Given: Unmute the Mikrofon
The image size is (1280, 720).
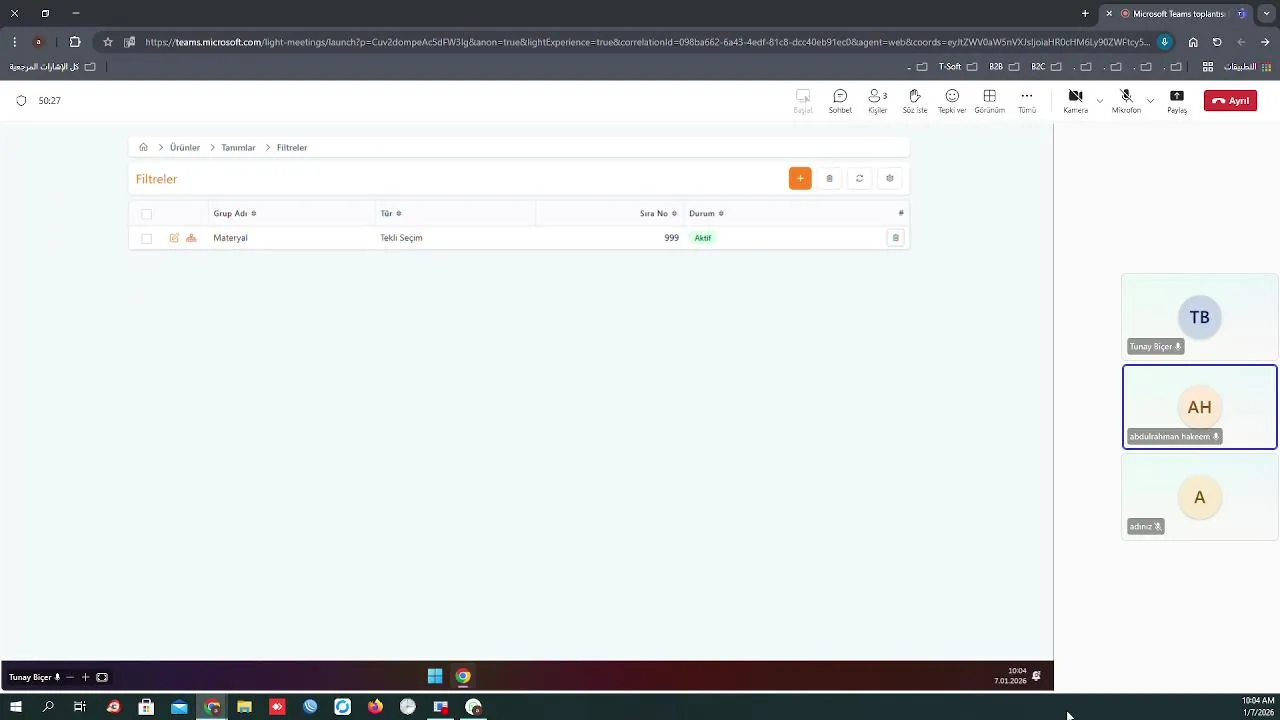Looking at the screenshot, I should point(1126,101).
